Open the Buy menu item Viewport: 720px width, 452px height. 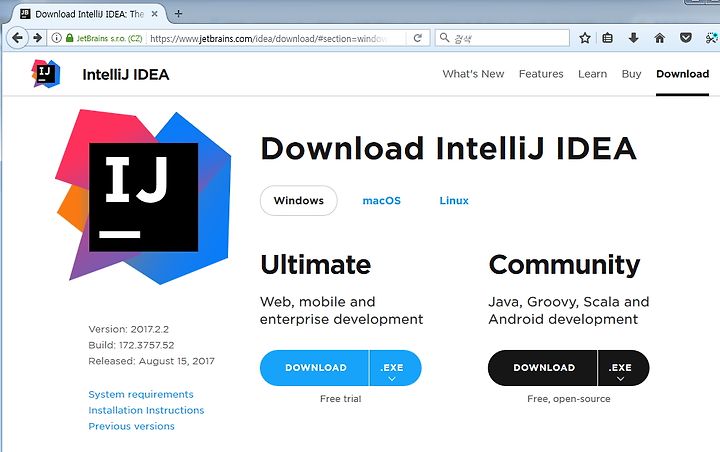(x=631, y=74)
